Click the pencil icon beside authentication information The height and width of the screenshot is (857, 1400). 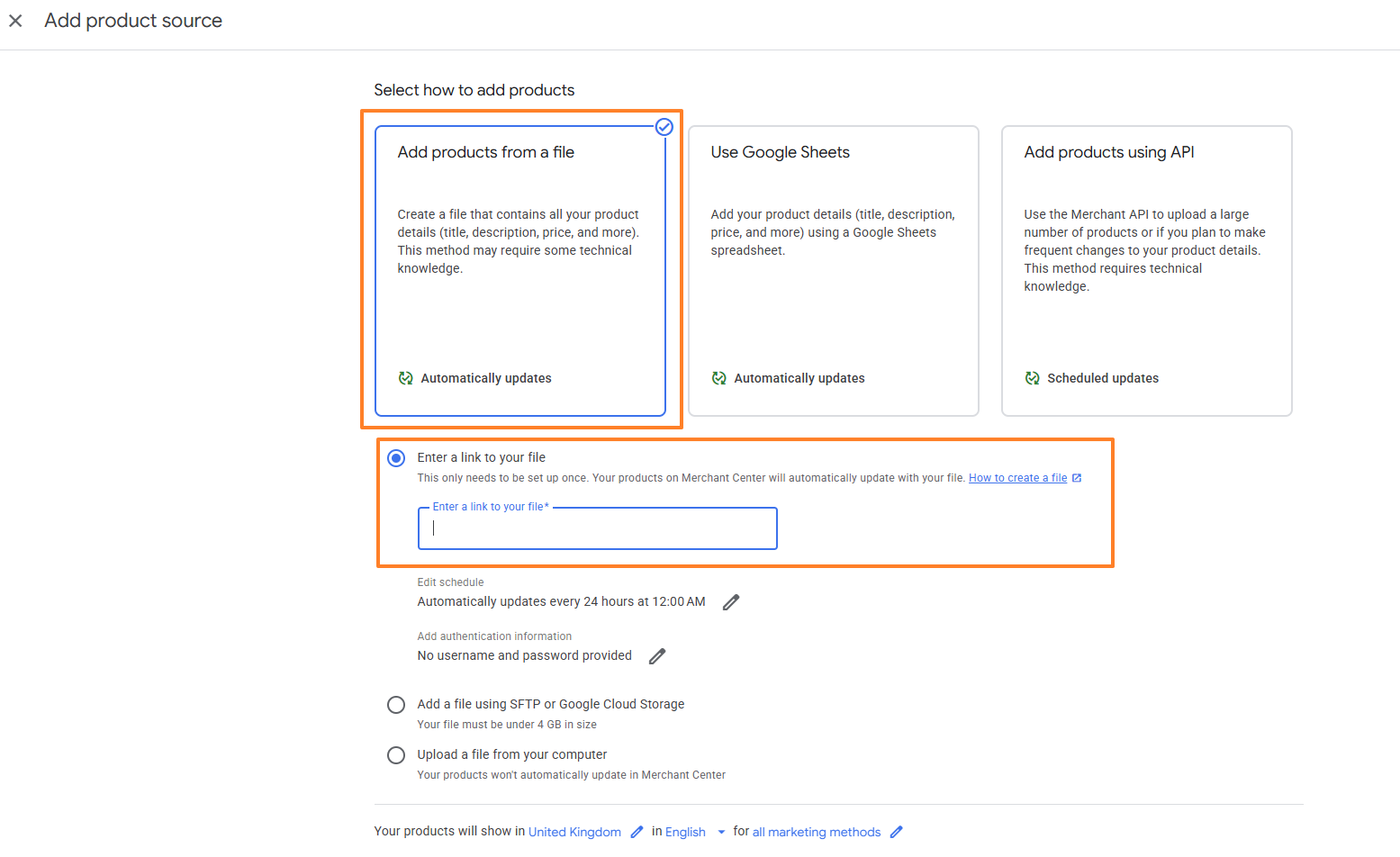[657, 656]
